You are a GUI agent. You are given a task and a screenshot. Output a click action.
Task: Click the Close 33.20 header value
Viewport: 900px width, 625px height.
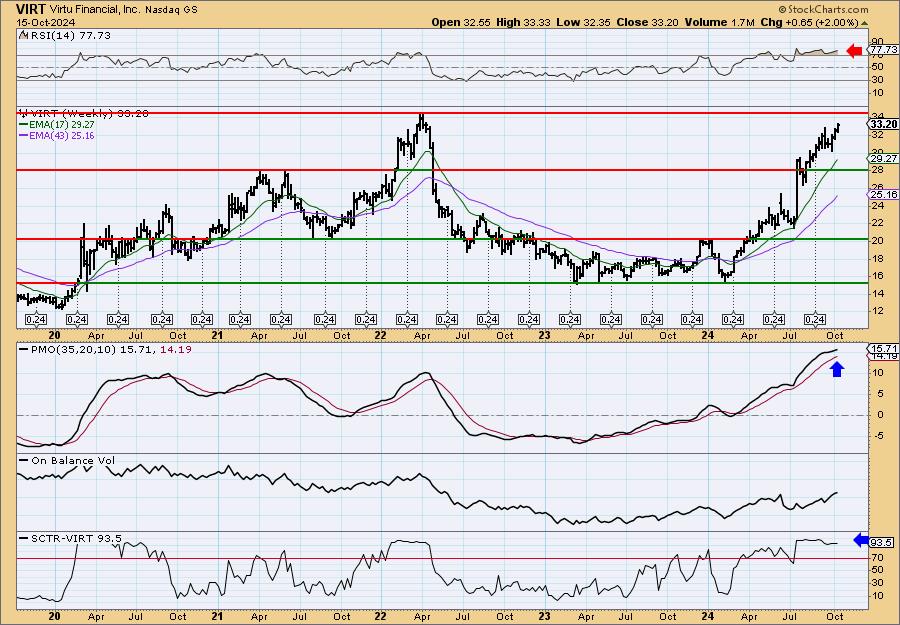[x=647, y=22]
